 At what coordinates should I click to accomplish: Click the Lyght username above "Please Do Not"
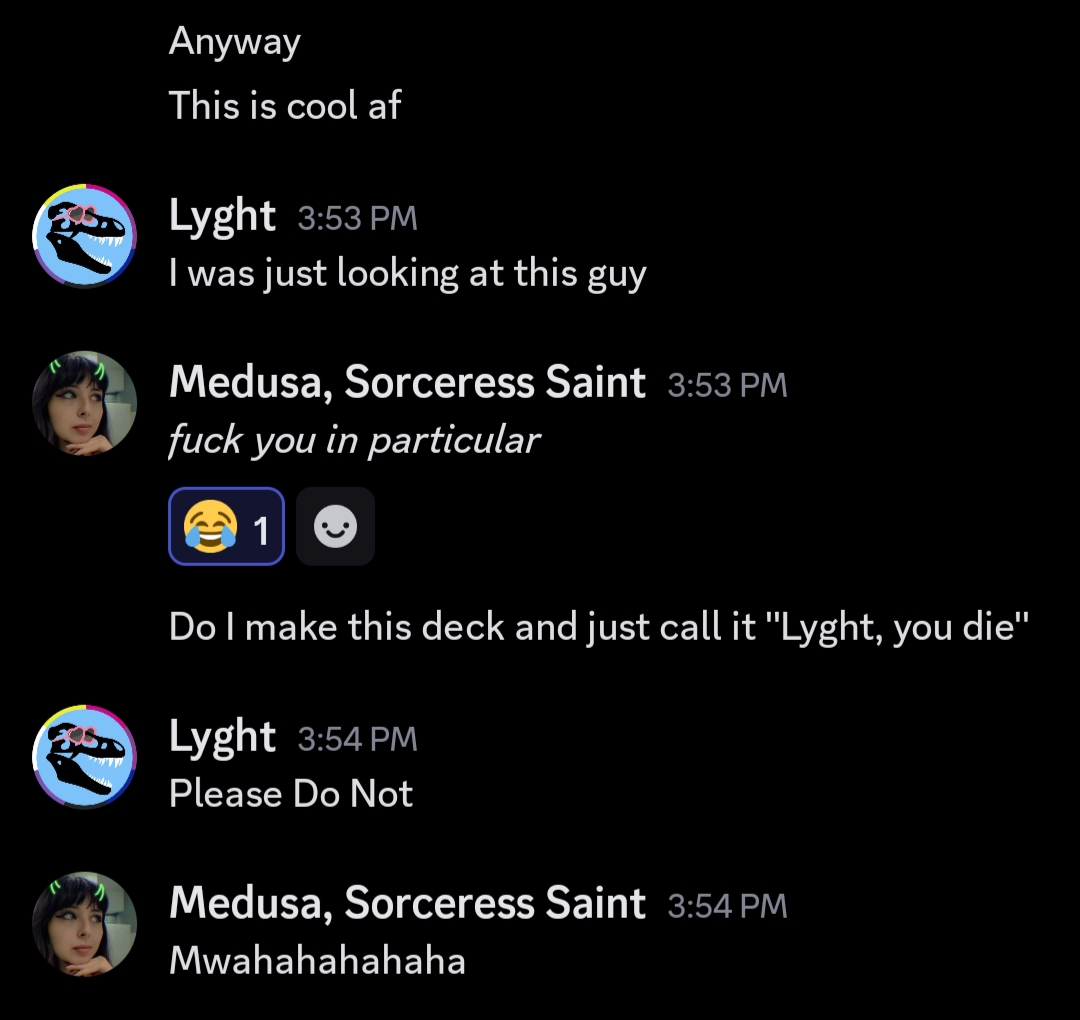[222, 738]
